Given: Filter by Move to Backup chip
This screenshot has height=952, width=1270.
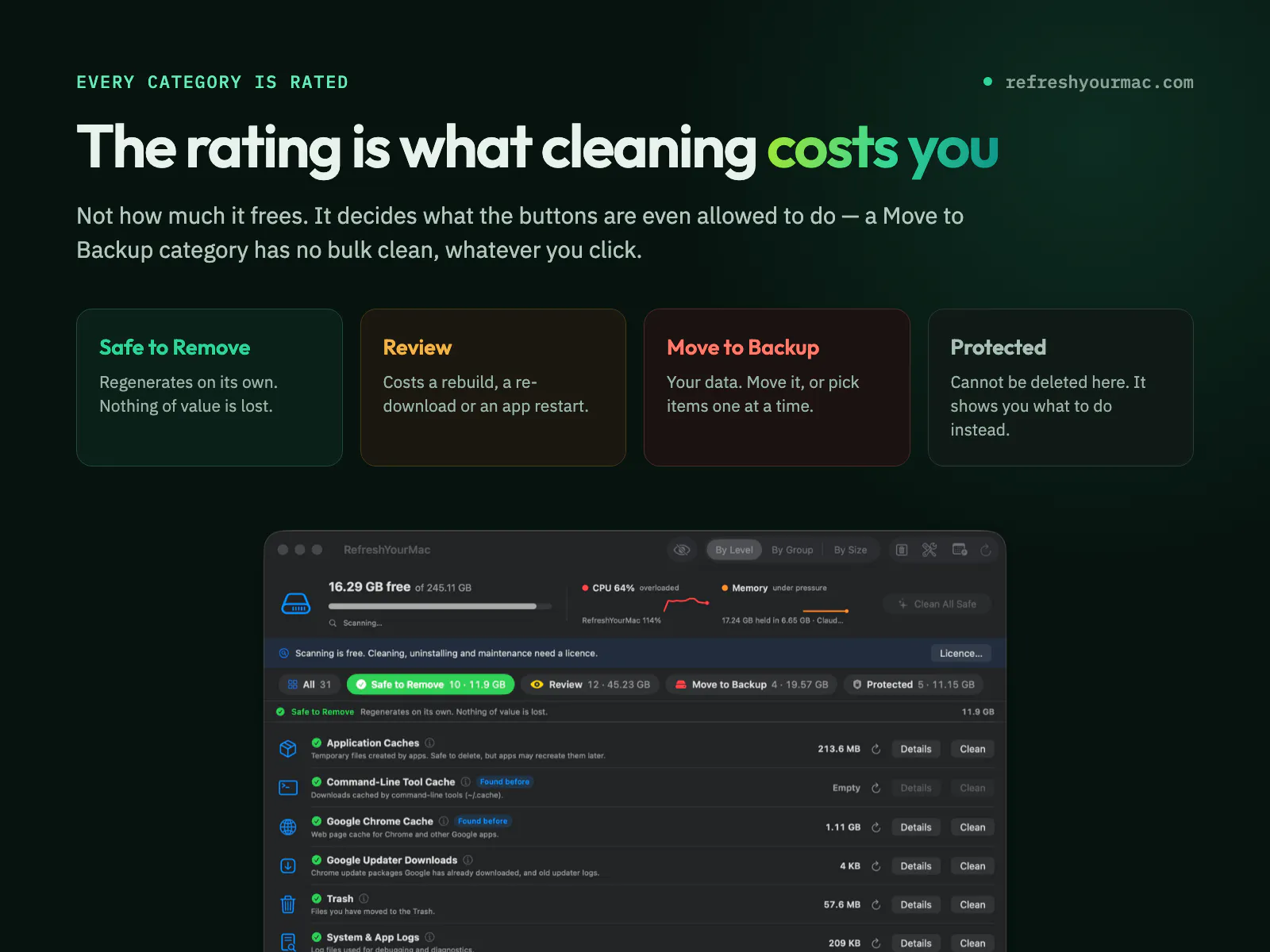Looking at the screenshot, I should [x=752, y=685].
